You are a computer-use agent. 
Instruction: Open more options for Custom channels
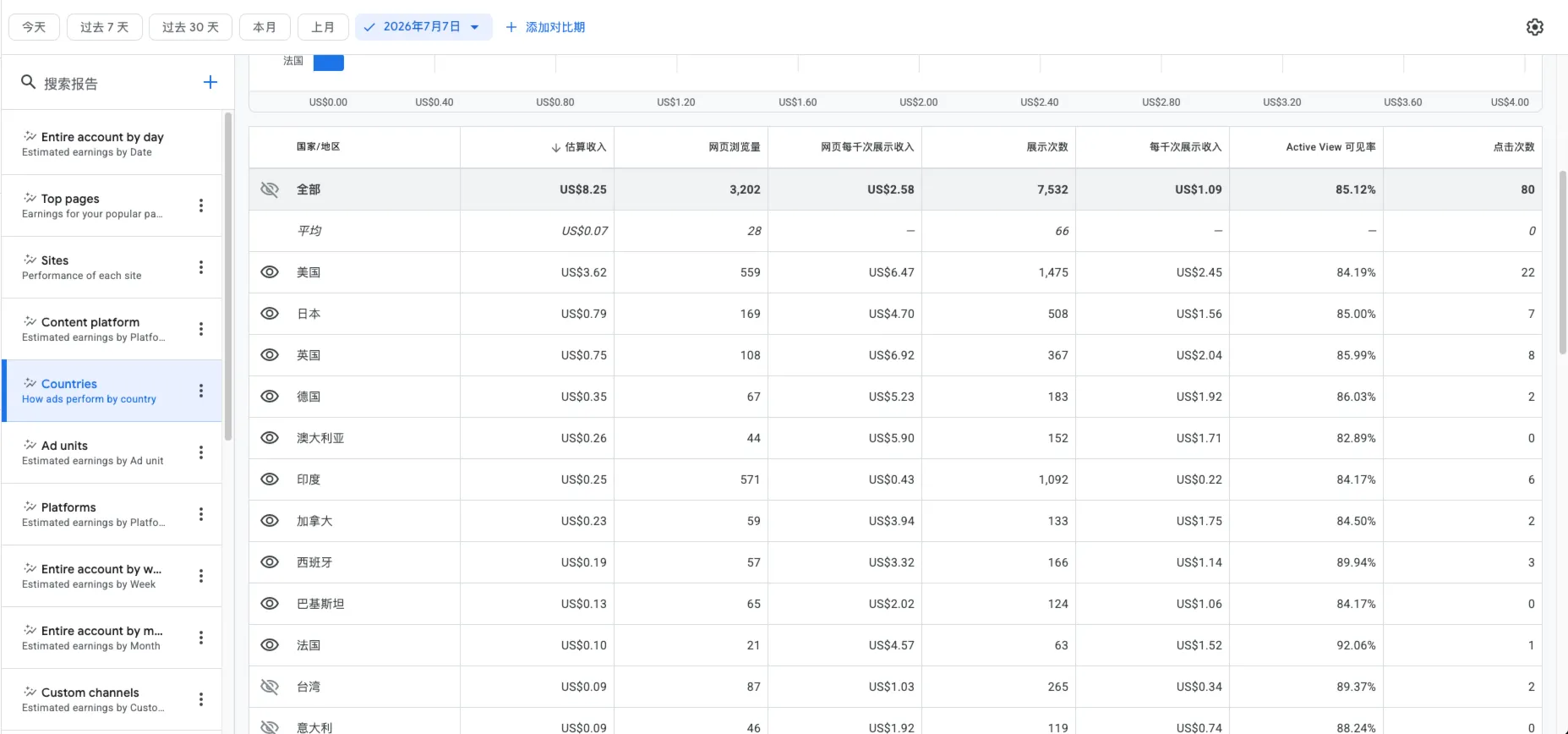(201, 699)
